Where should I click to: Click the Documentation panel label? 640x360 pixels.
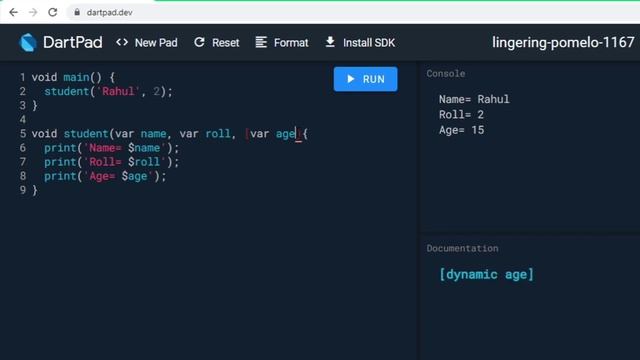click(x=462, y=248)
